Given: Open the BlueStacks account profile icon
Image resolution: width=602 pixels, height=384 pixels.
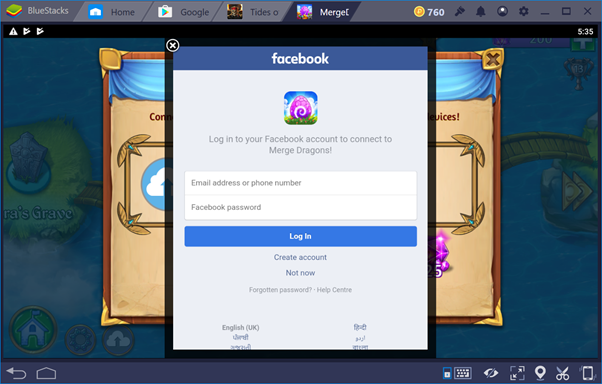Looking at the screenshot, I should 502,12.
